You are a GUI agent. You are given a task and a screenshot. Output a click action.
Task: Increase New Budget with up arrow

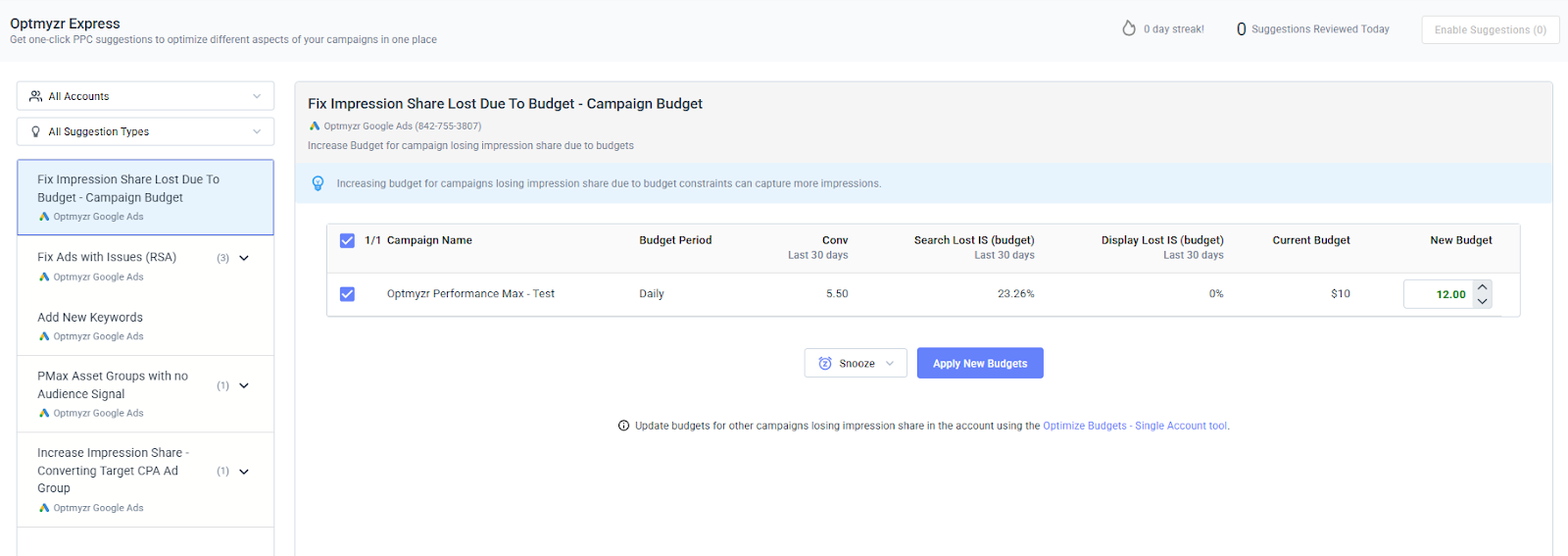(x=1483, y=287)
